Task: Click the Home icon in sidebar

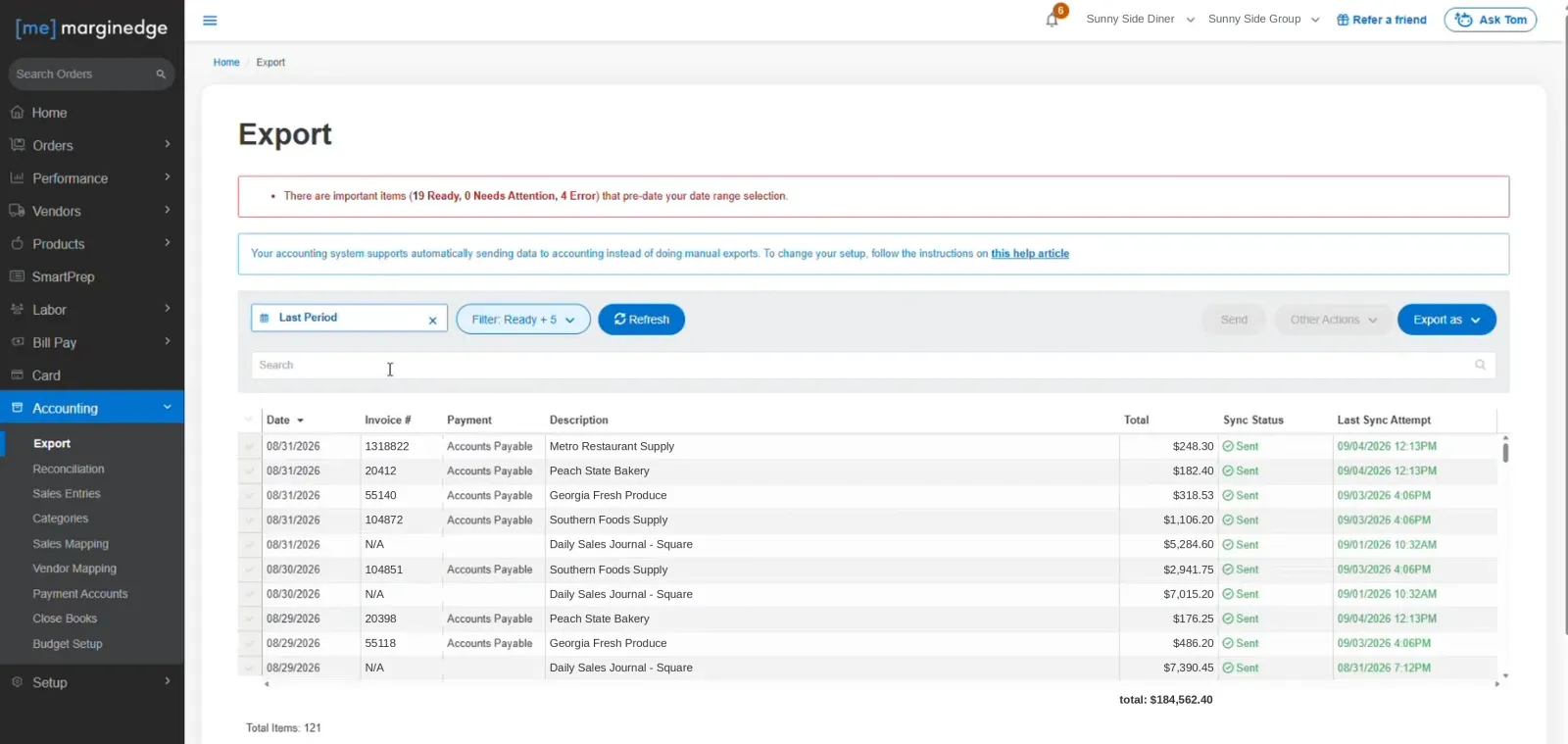Action: click(17, 113)
